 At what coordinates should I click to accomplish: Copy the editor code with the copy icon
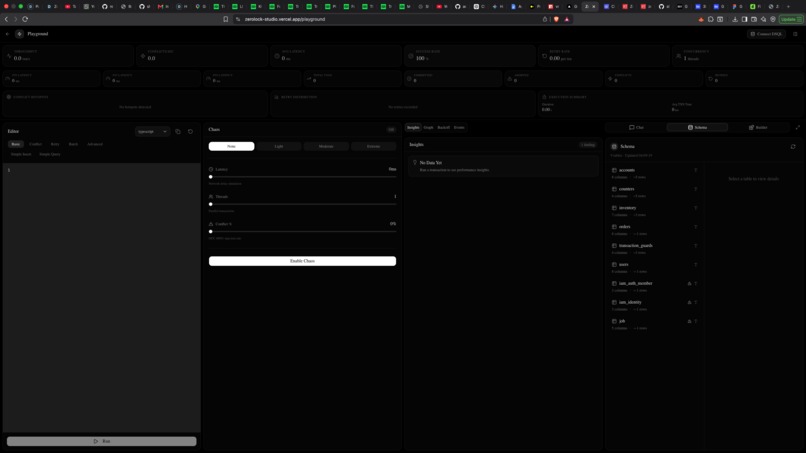click(178, 132)
